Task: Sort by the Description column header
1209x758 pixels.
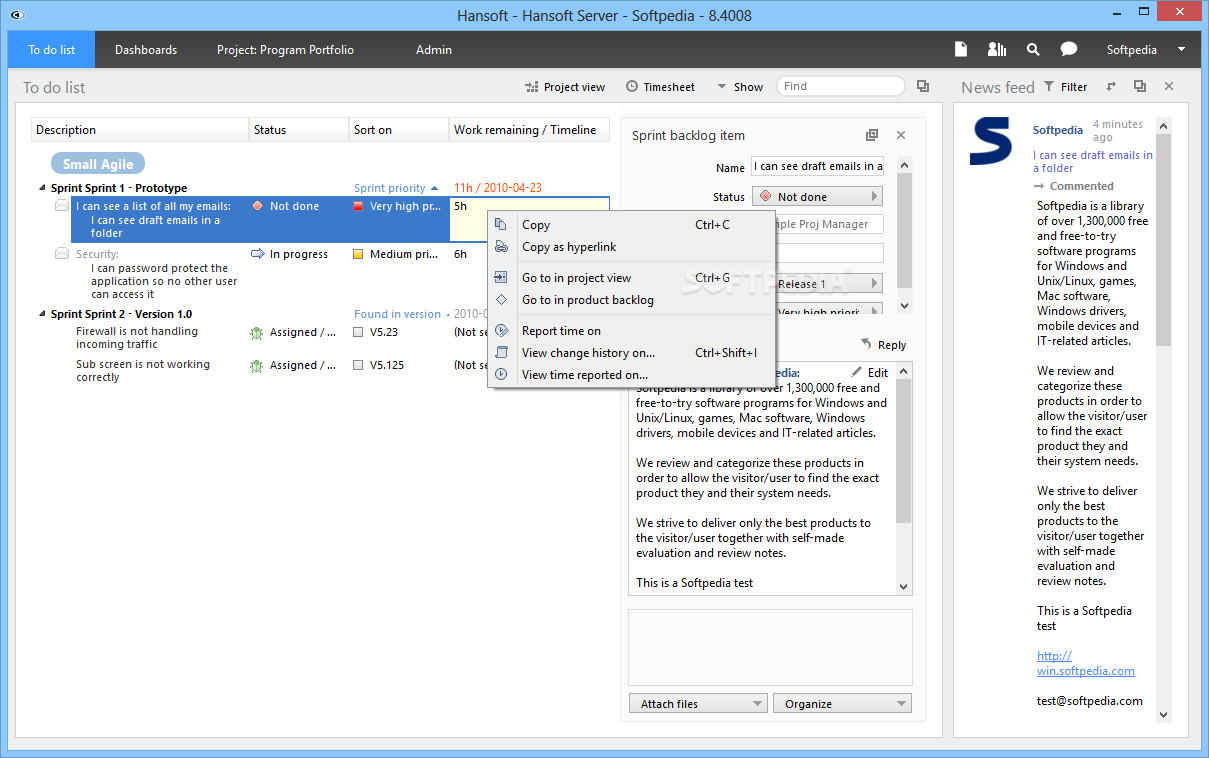Action: [x=140, y=130]
